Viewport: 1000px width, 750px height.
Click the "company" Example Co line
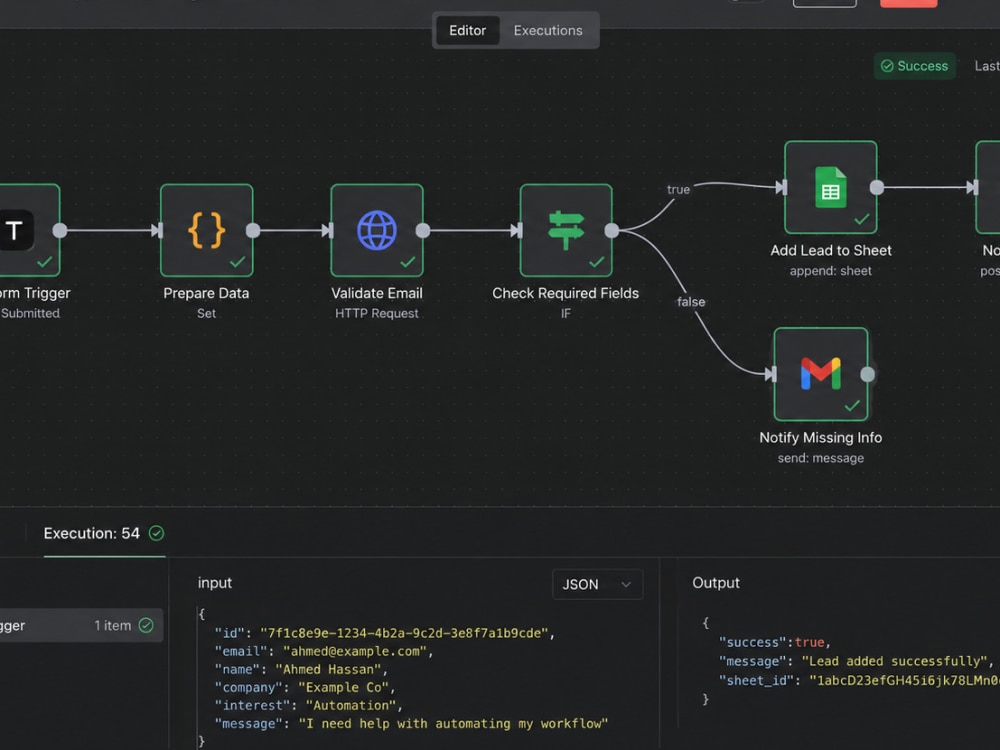coord(305,688)
